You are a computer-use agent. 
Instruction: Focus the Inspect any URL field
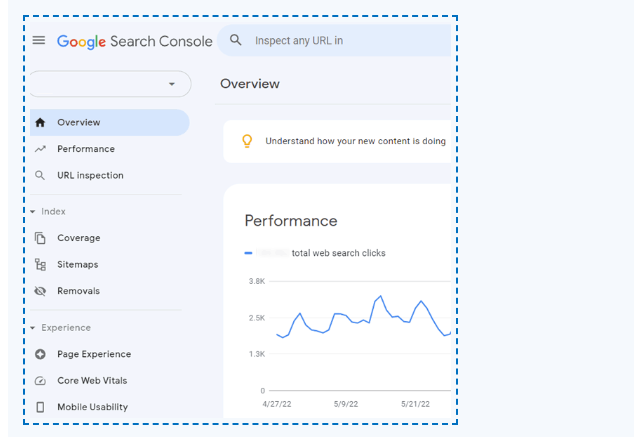334,40
